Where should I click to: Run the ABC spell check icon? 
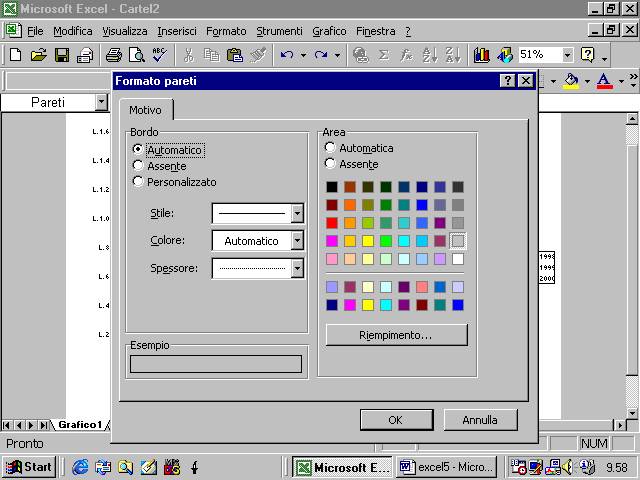160,55
